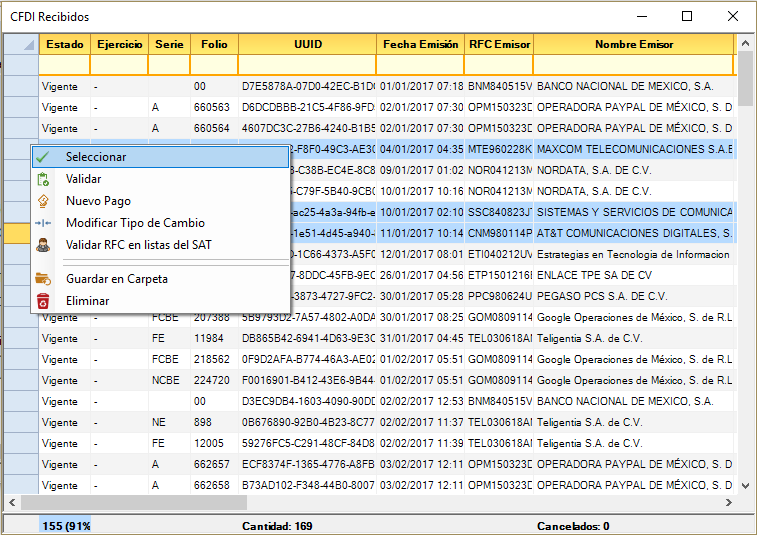The image size is (757, 535).
Task: Click the Guardar en Carpeta folder icon
Action: click(x=43, y=279)
